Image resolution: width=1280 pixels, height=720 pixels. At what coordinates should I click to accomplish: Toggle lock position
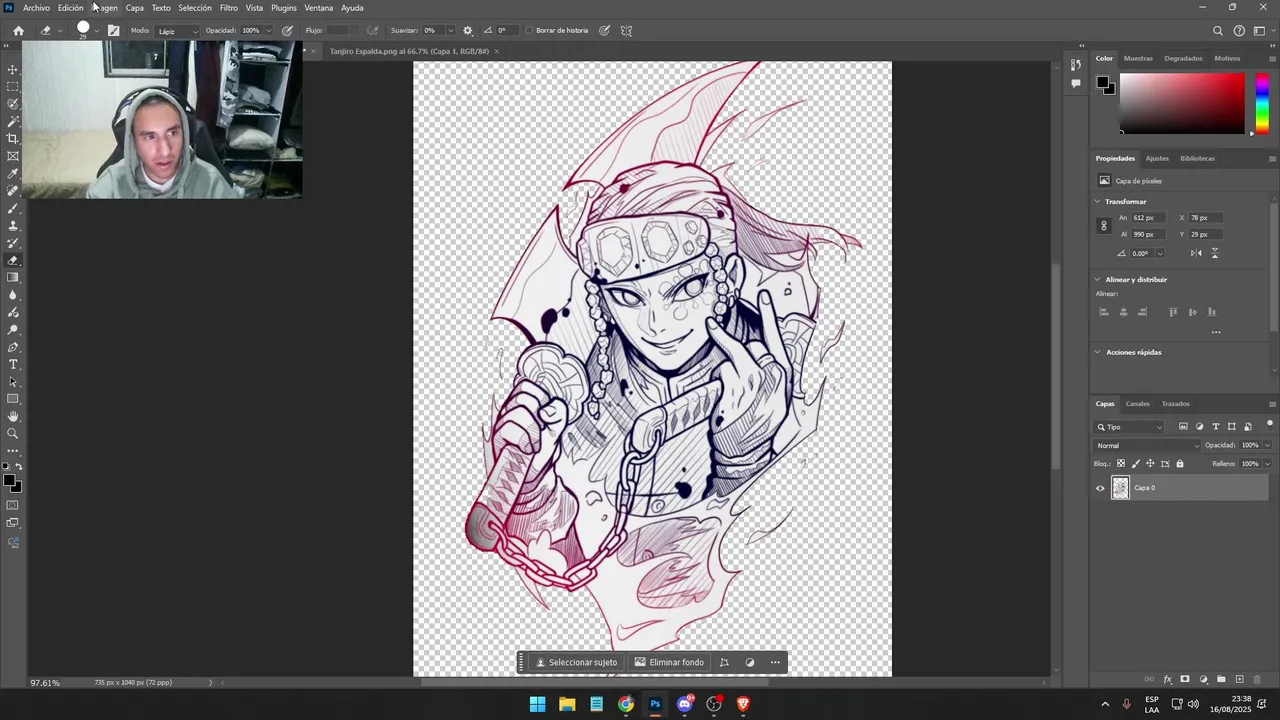coord(1150,463)
